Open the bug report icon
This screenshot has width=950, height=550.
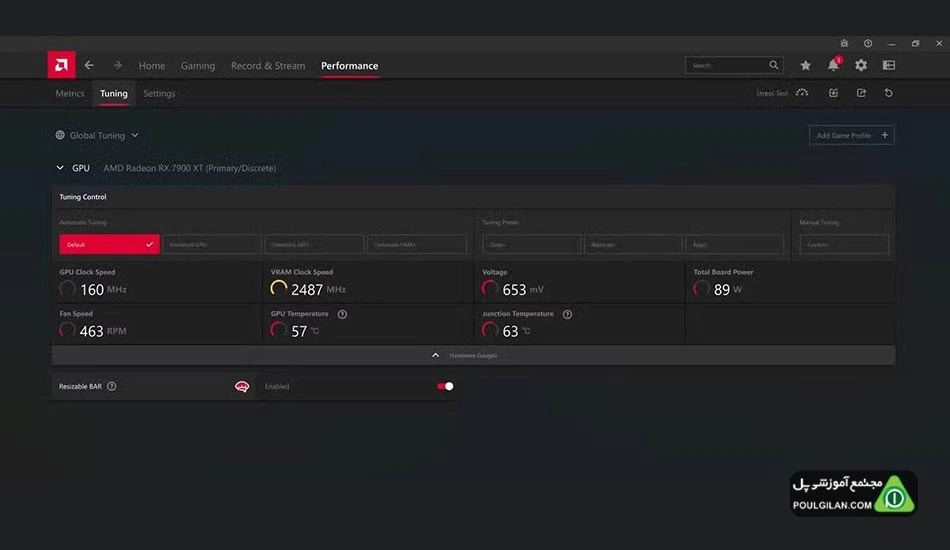tap(844, 44)
